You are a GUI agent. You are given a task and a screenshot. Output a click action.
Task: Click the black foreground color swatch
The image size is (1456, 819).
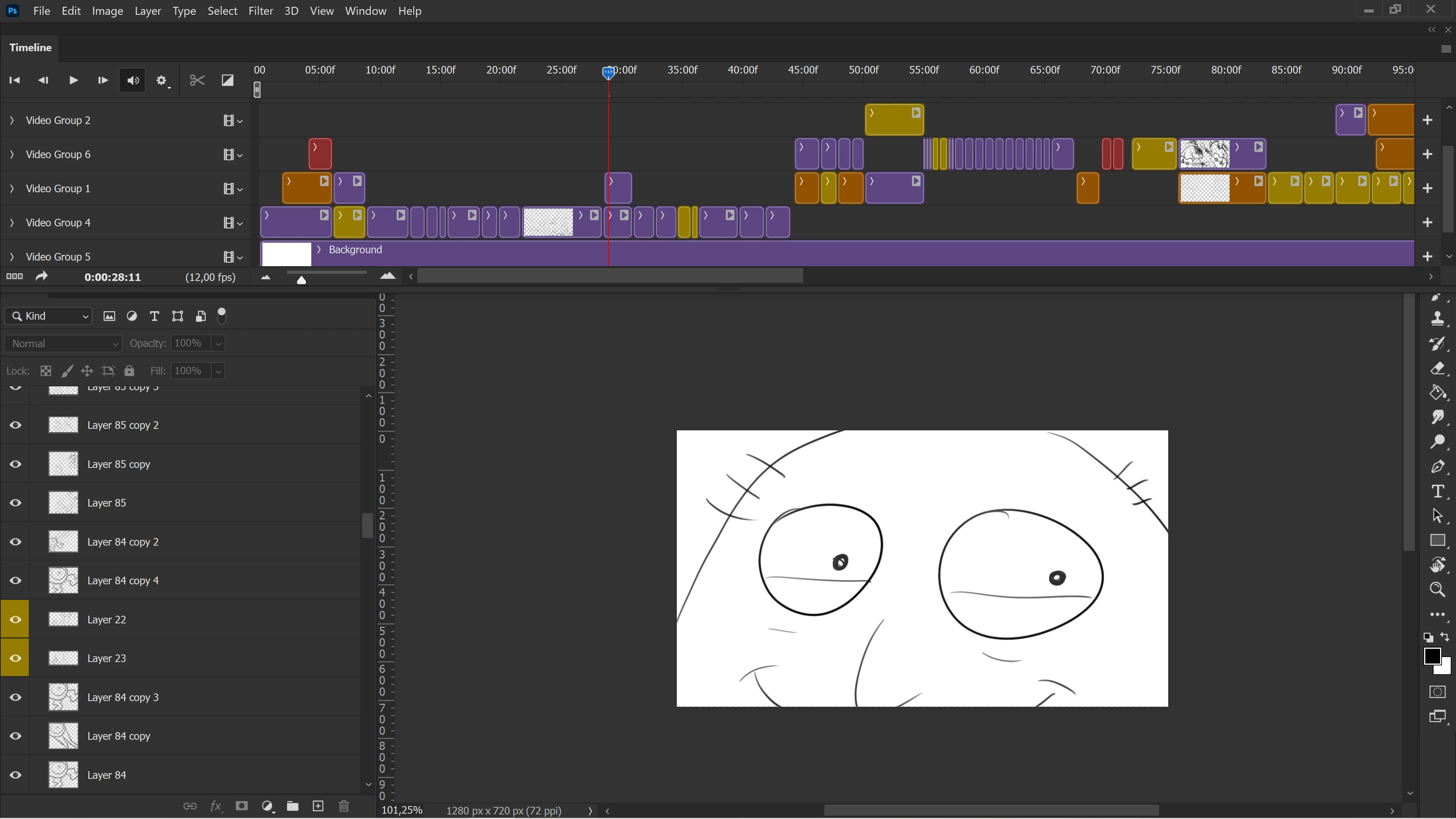point(1431,656)
